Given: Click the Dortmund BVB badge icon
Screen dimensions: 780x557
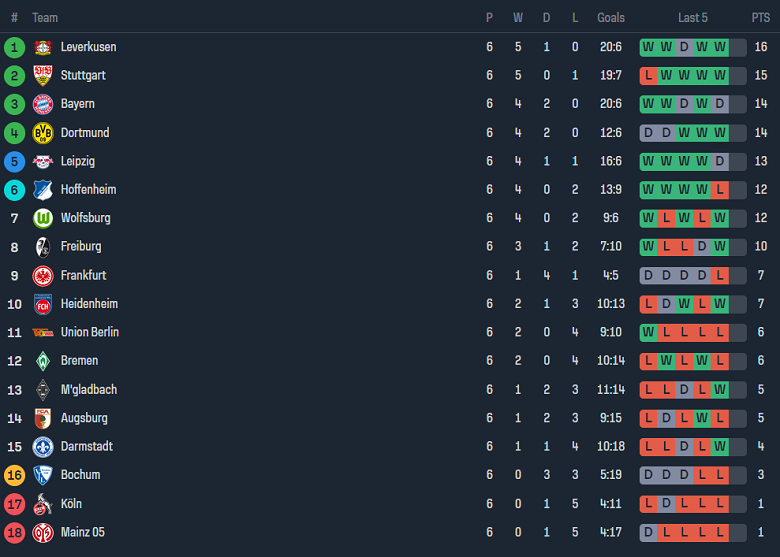Looking at the screenshot, I should pyautogui.click(x=43, y=133).
